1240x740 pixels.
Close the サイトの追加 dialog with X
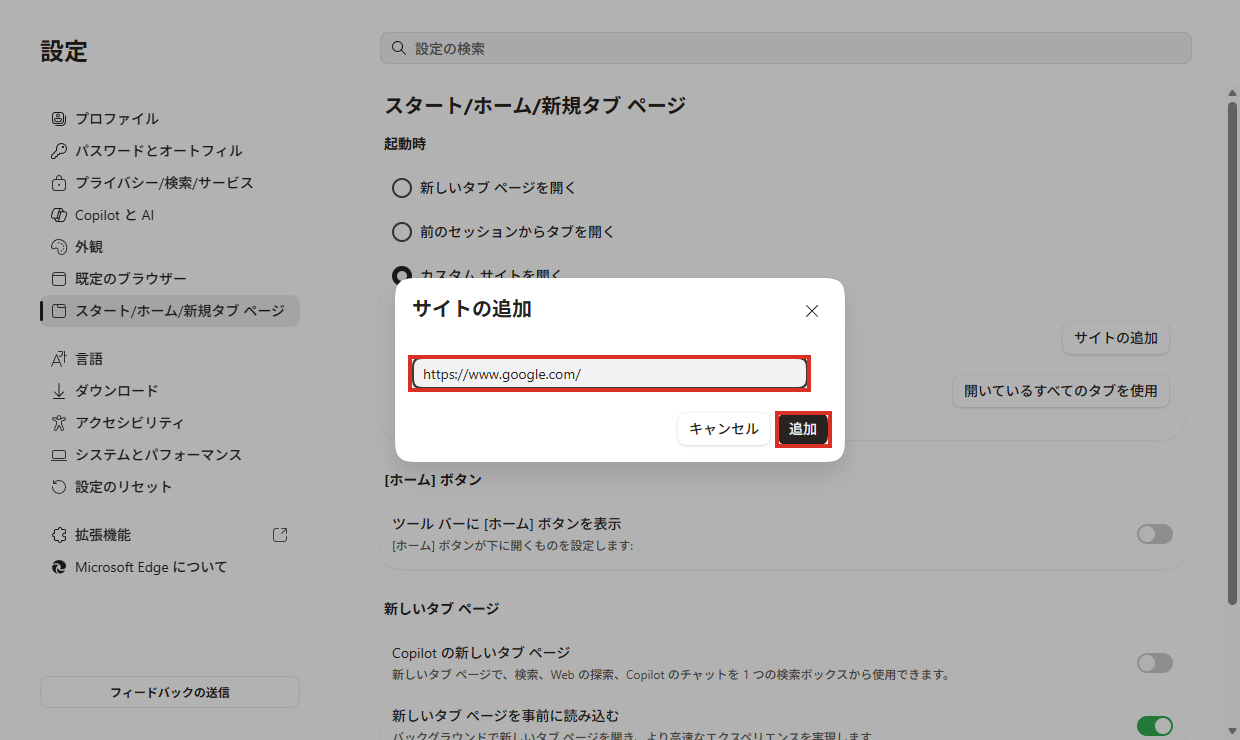pos(812,311)
